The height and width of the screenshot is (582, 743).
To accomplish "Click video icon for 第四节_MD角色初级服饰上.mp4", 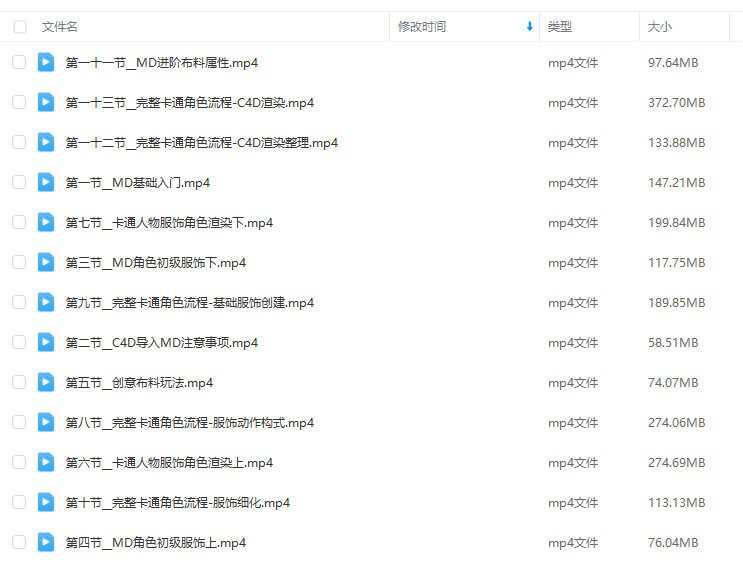I will pos(46,542).
